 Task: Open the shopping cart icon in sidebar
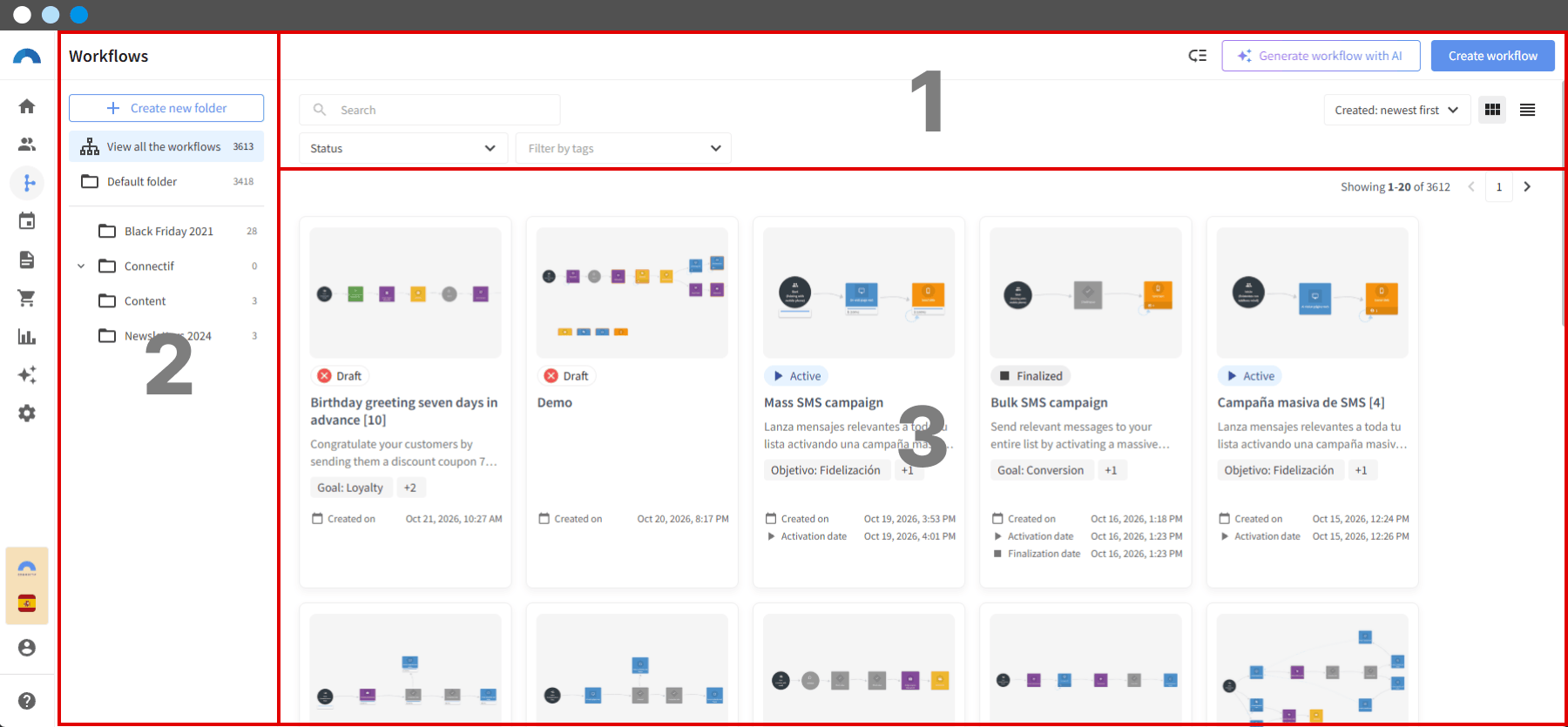click(27, 298)
